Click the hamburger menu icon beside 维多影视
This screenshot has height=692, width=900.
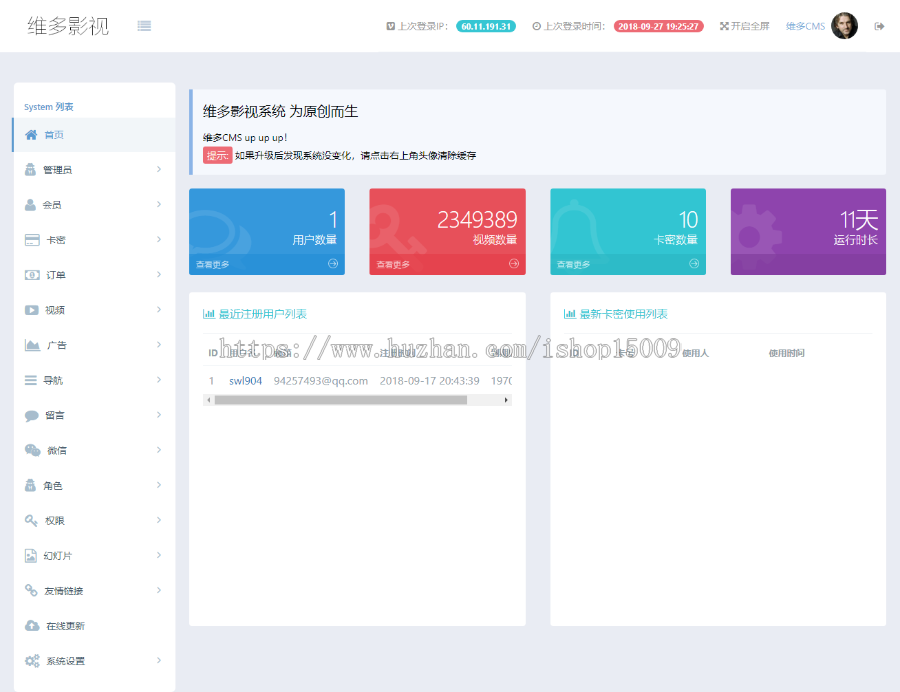click(x=144, y=26)
